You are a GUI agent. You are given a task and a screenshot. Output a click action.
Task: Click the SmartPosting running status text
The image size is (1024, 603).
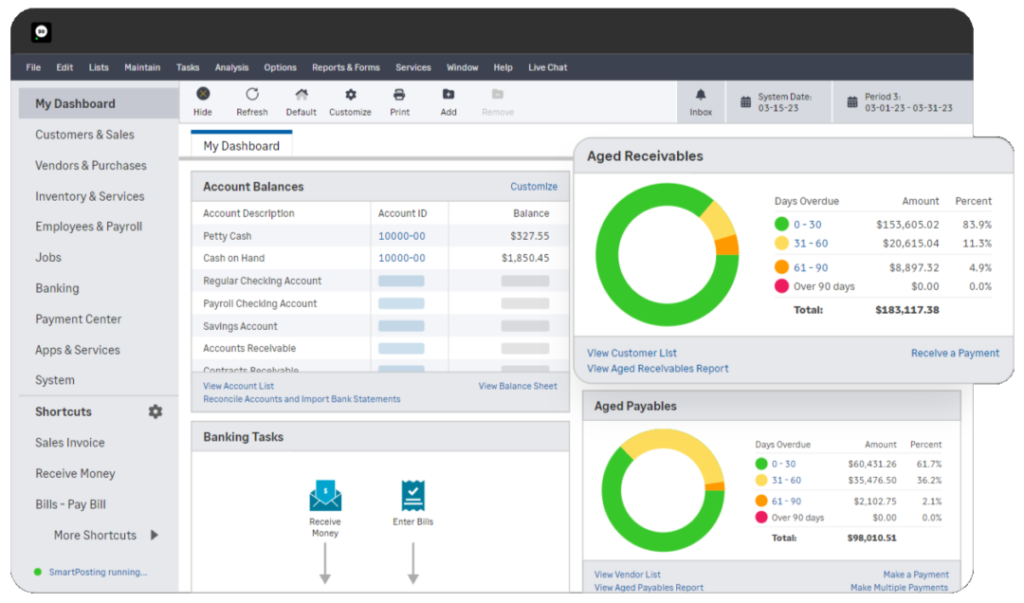pyautogui.click(x=98, y=572)
